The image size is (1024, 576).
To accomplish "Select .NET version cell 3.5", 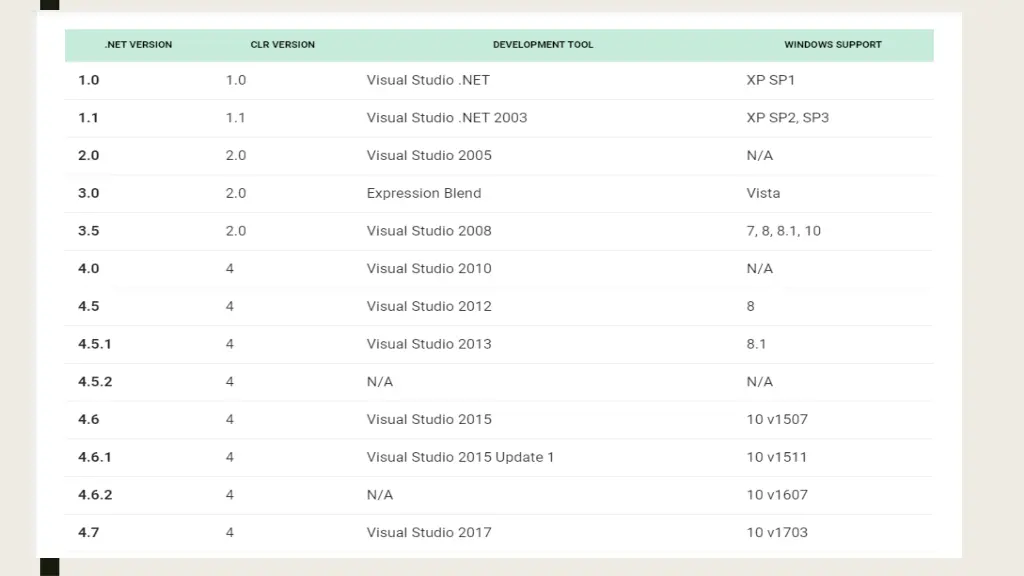I will [89, 231].
